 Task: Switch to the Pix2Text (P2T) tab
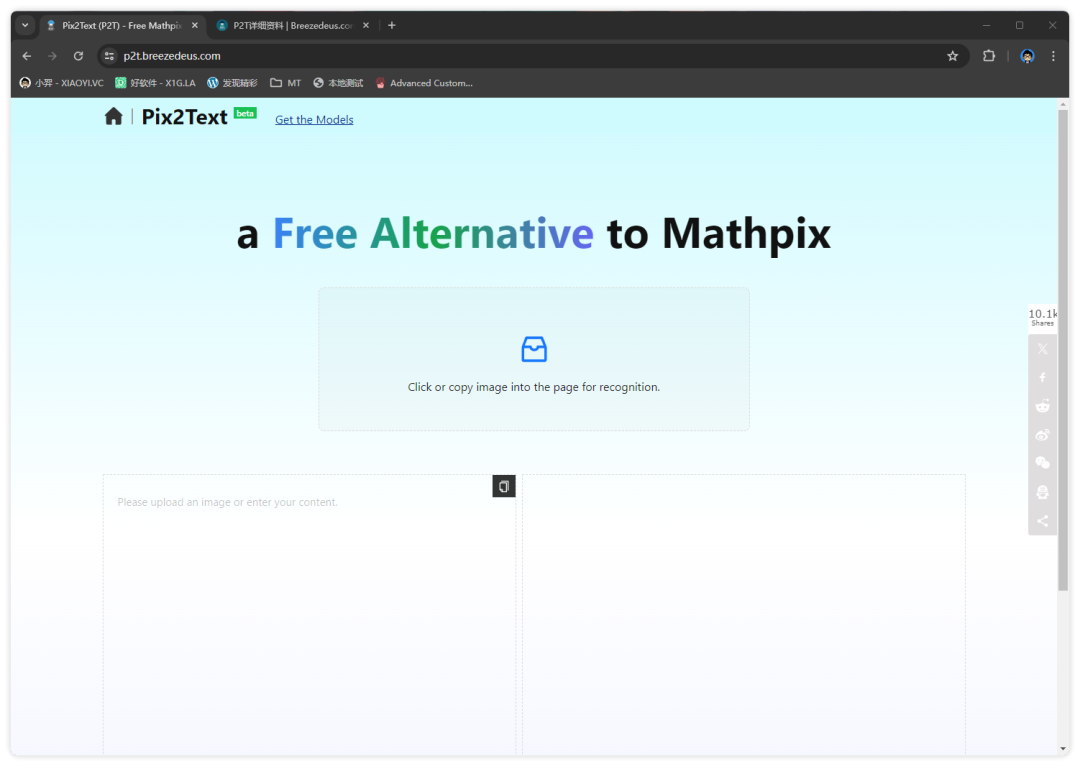point(121,25)
